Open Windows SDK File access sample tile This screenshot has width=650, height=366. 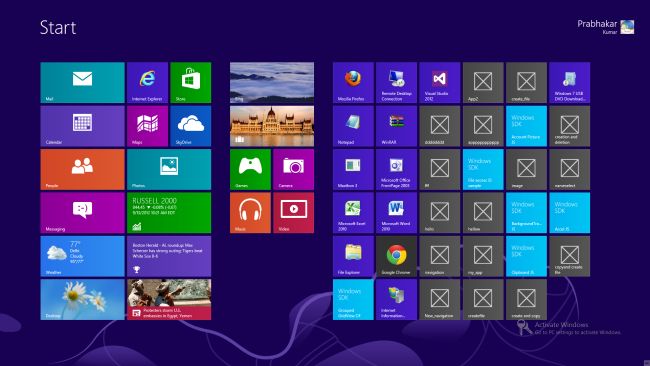(483, 170)
